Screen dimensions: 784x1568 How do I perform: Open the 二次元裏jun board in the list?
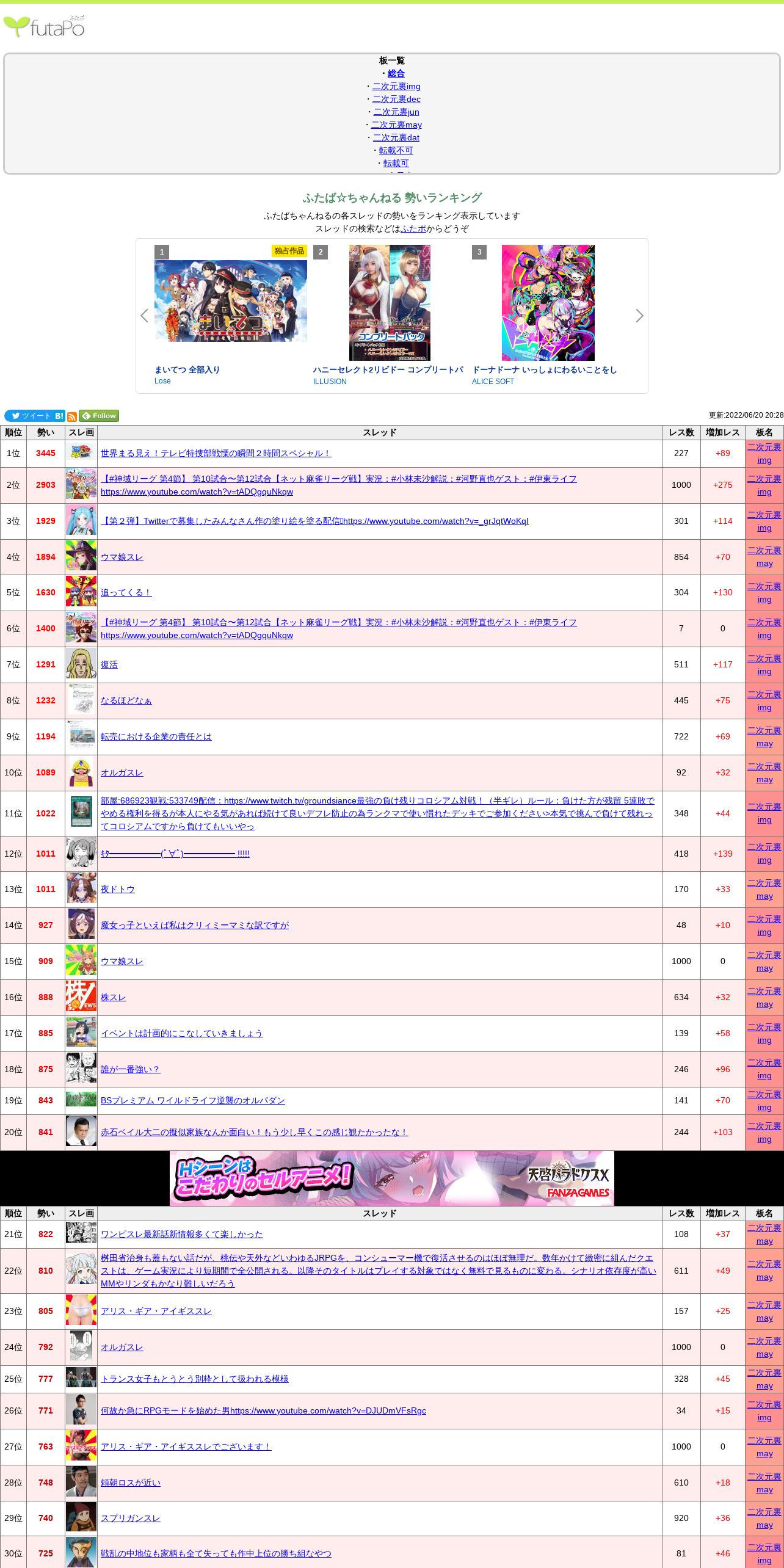click(396, 112)
